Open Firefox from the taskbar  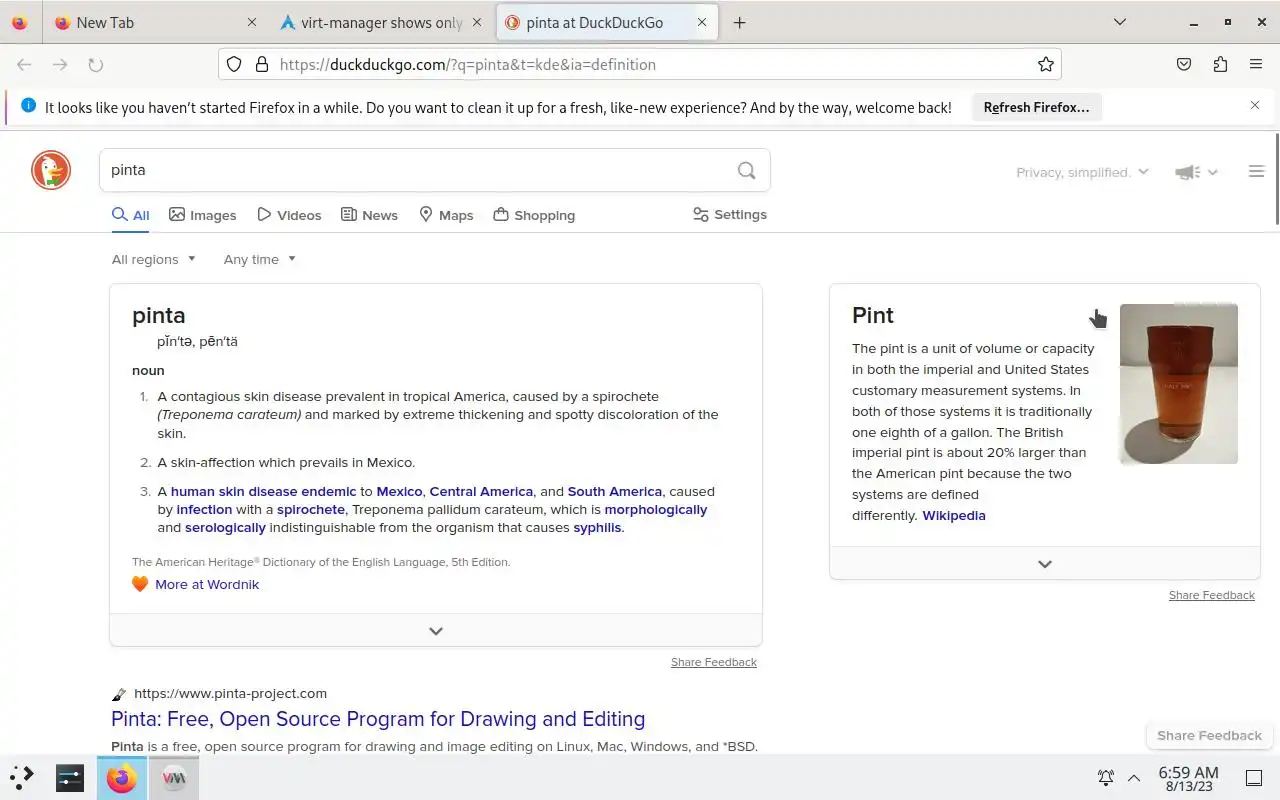pos(122,778)
